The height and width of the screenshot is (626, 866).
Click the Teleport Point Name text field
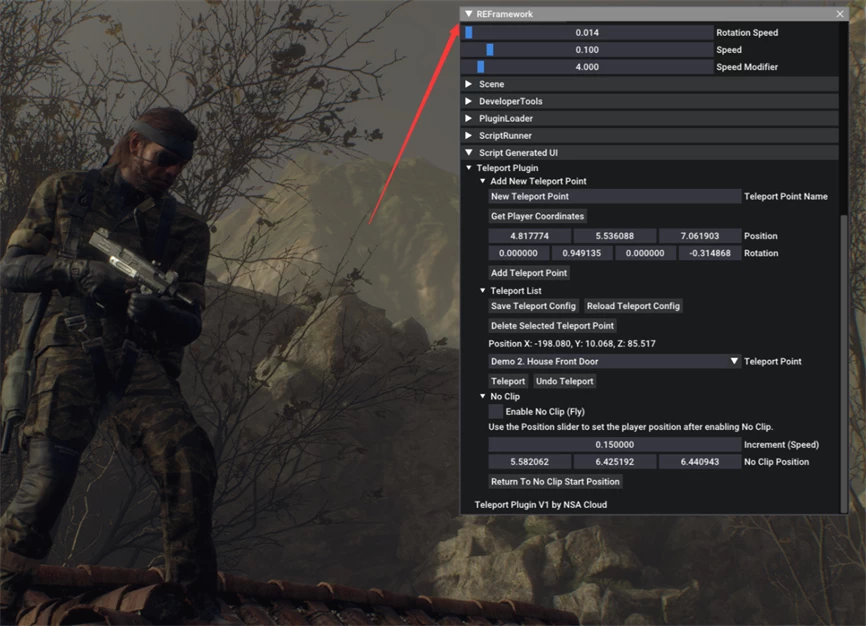coord(614,197)
